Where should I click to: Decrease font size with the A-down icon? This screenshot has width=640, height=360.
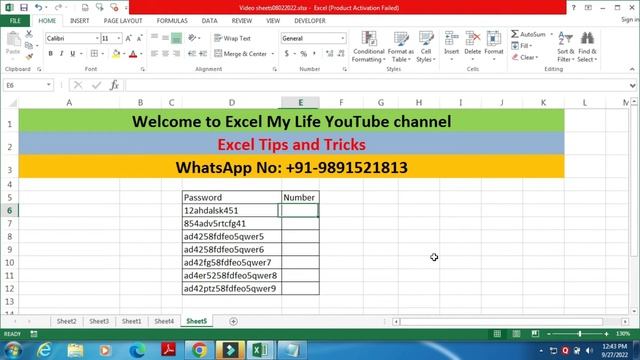pos(139,38)
